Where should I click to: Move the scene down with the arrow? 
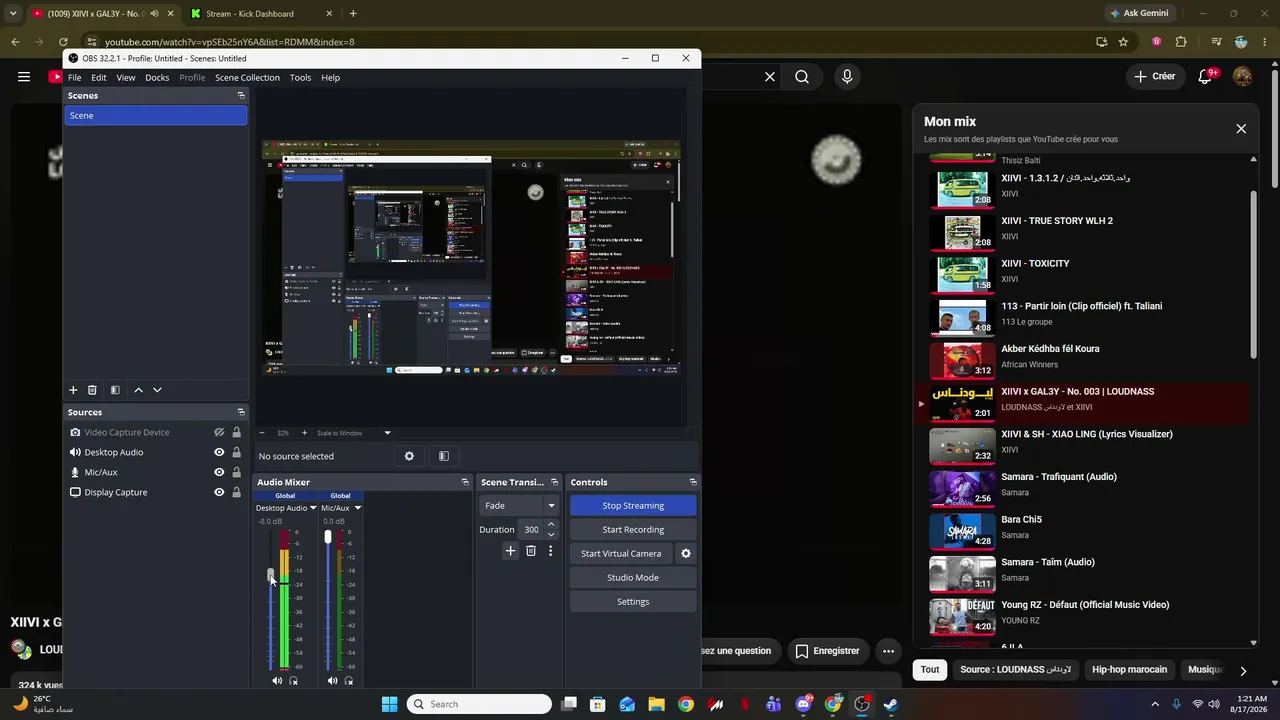157,390
